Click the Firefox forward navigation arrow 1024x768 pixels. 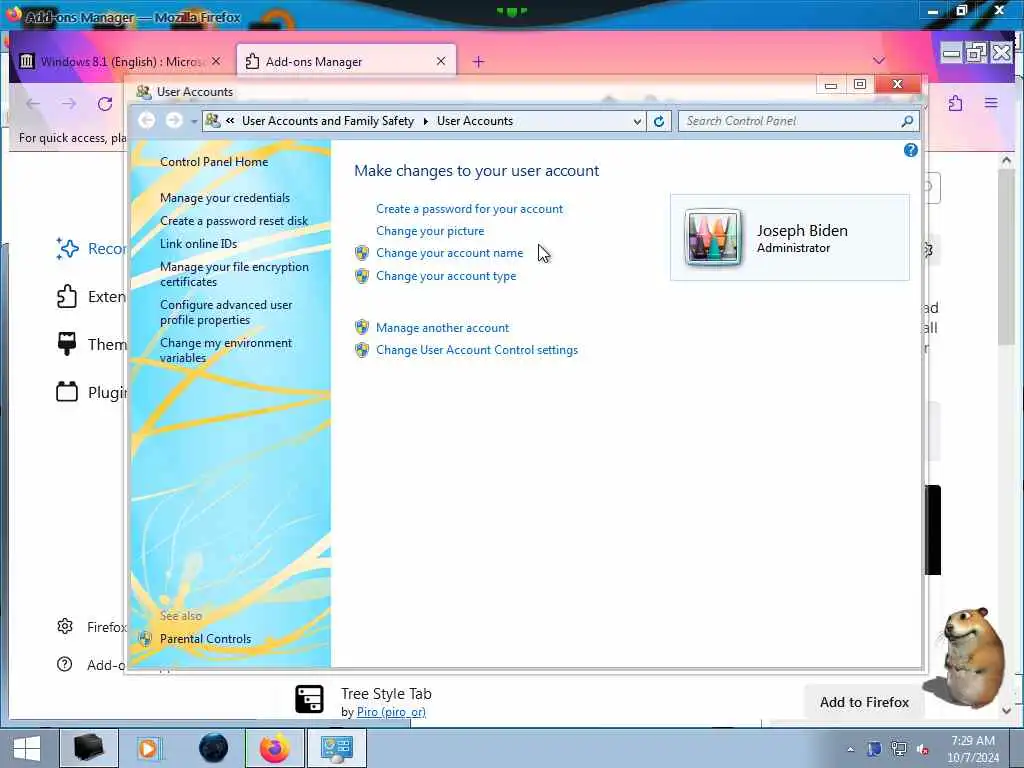point(69,104)
